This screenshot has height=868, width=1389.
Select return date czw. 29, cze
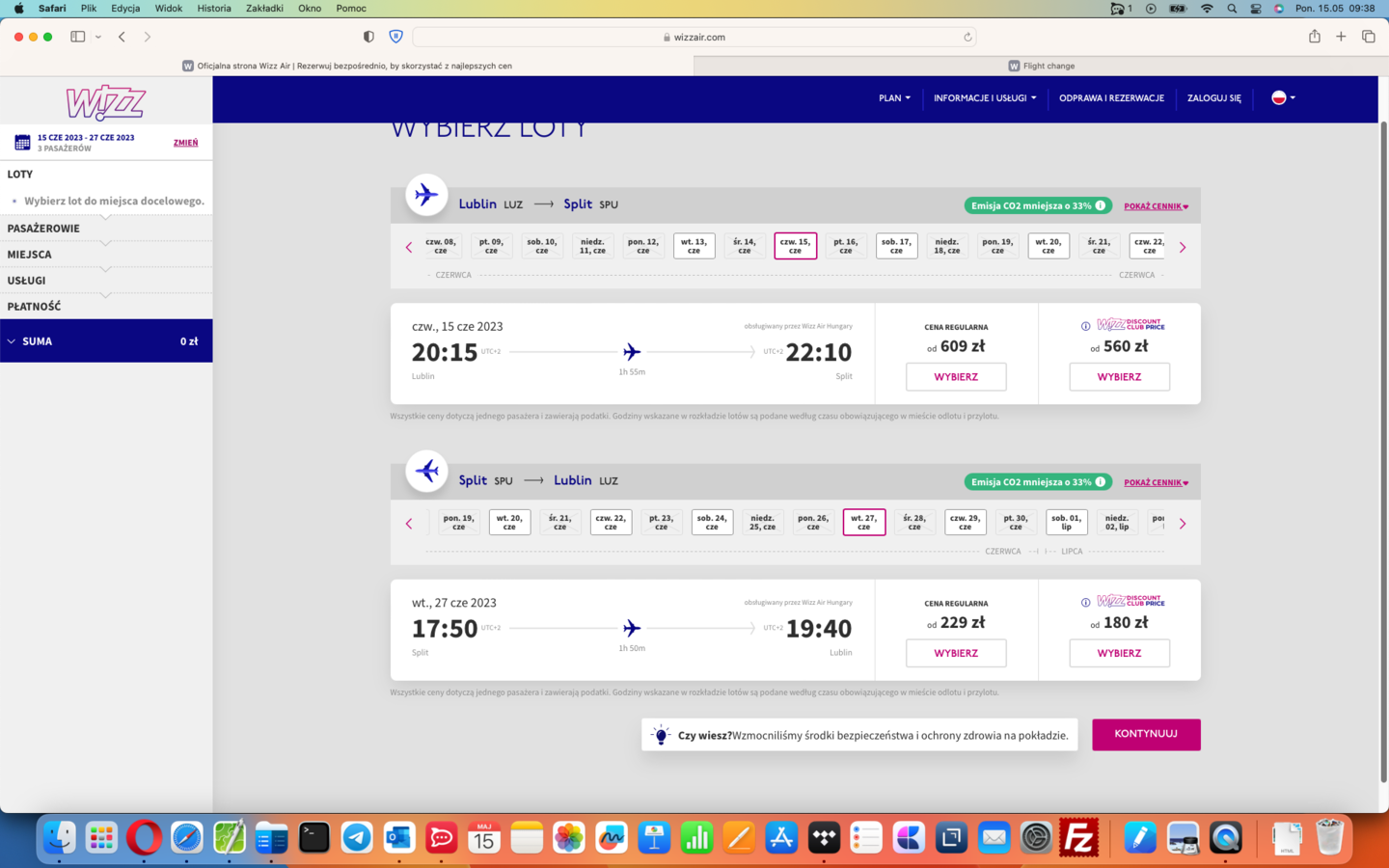(965, 522)
